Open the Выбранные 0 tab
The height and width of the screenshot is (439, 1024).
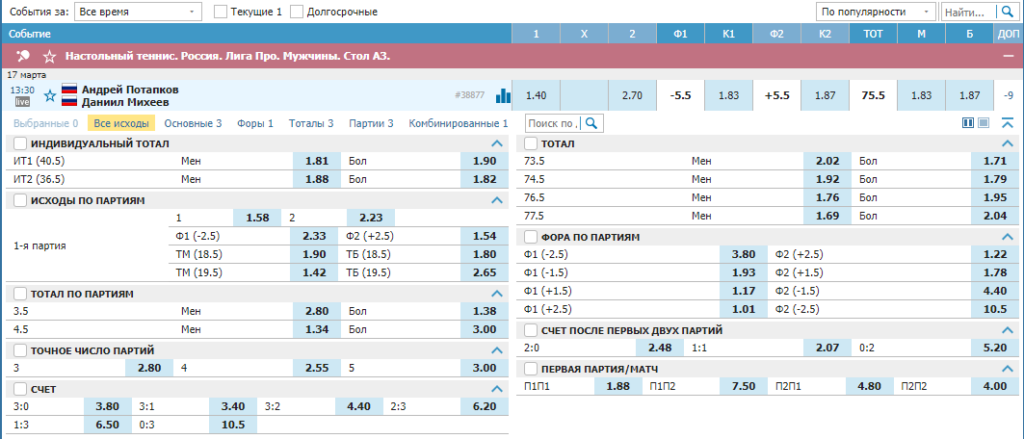pyautogui.click(x=46, y=123)
